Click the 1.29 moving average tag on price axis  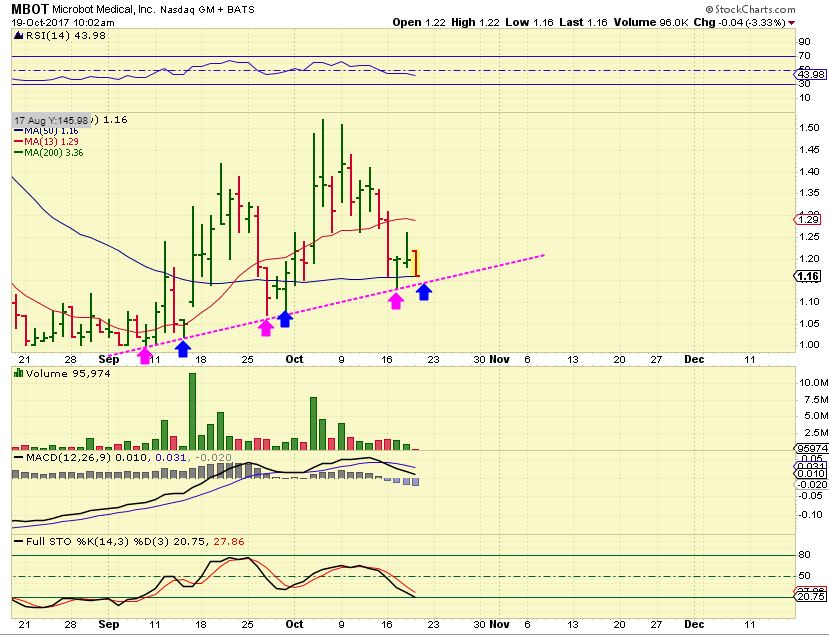(809, 219)
